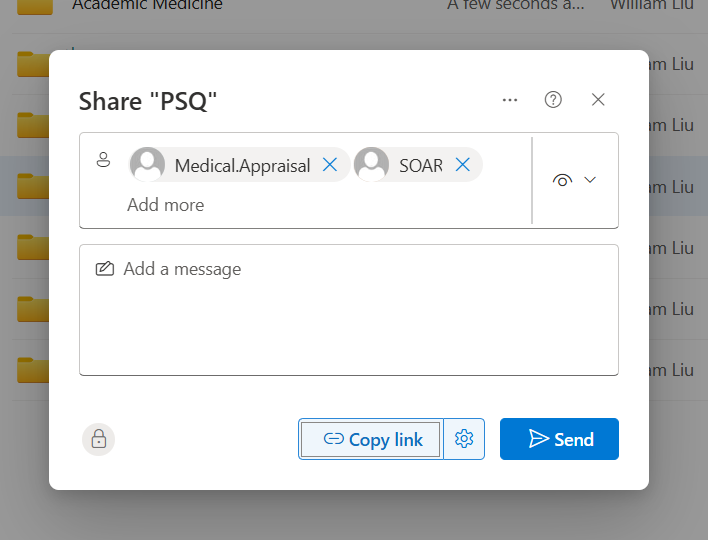The width and height of the screenshot is (708, 540).
Task: Click the lock sharing permissions icon
Action: tap(99, 439)
